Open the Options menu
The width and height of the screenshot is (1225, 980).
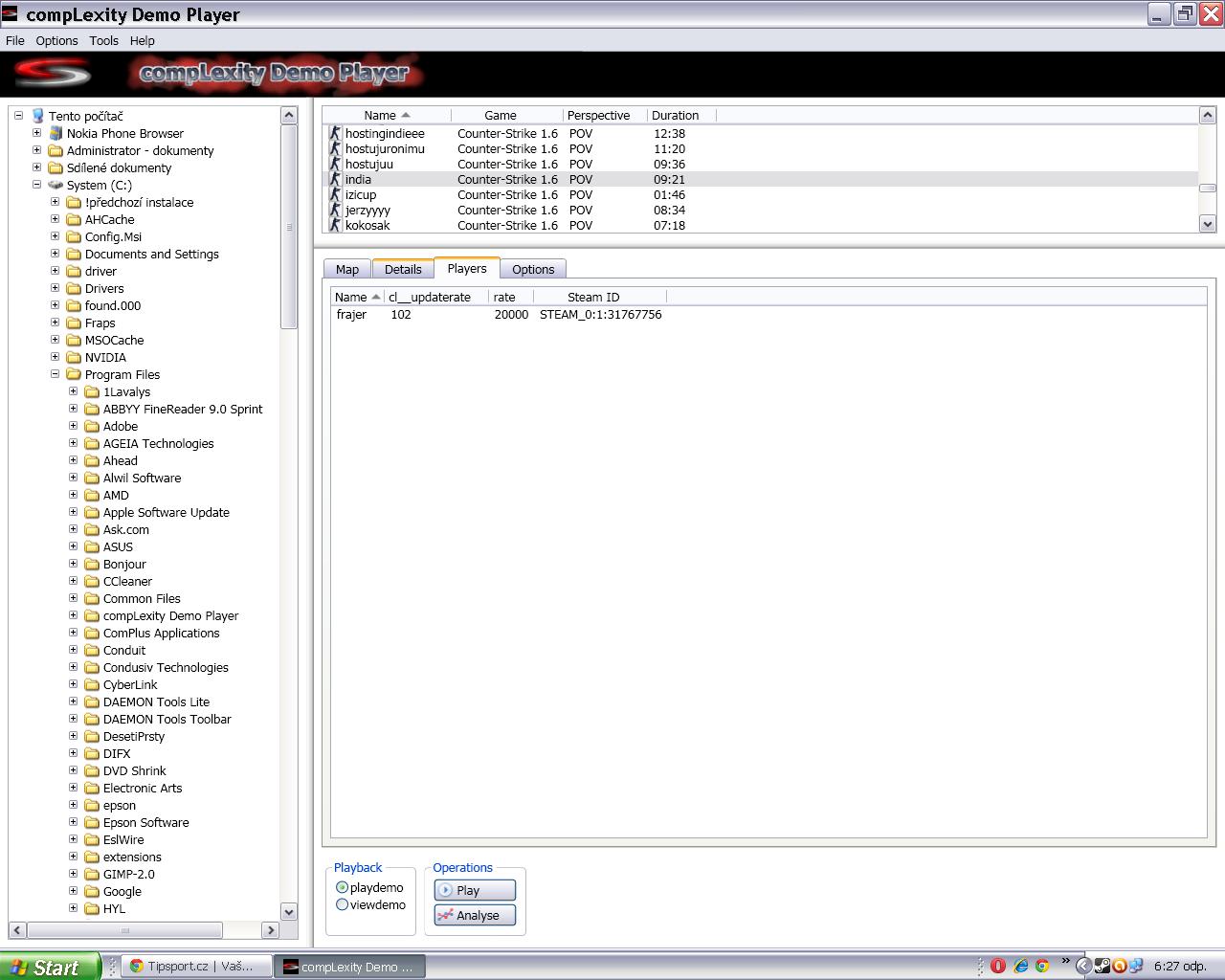[x=56, y=40]
